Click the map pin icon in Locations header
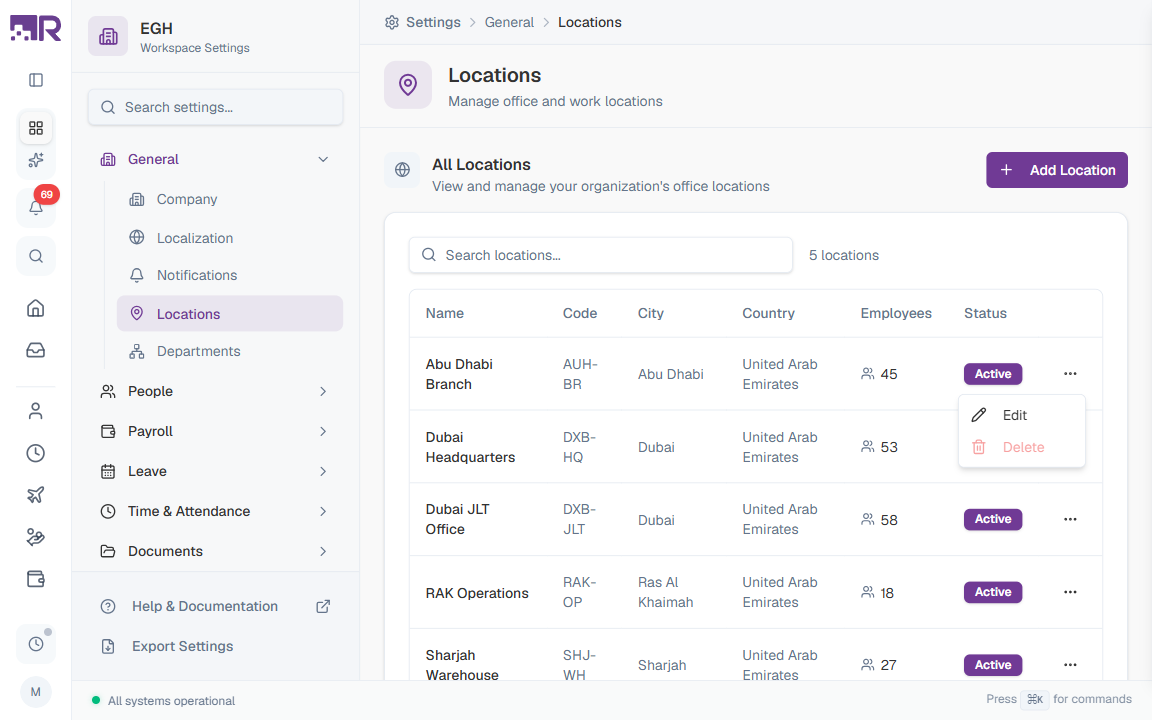This screenshot has width=1152, height=720. coord(408,84)
